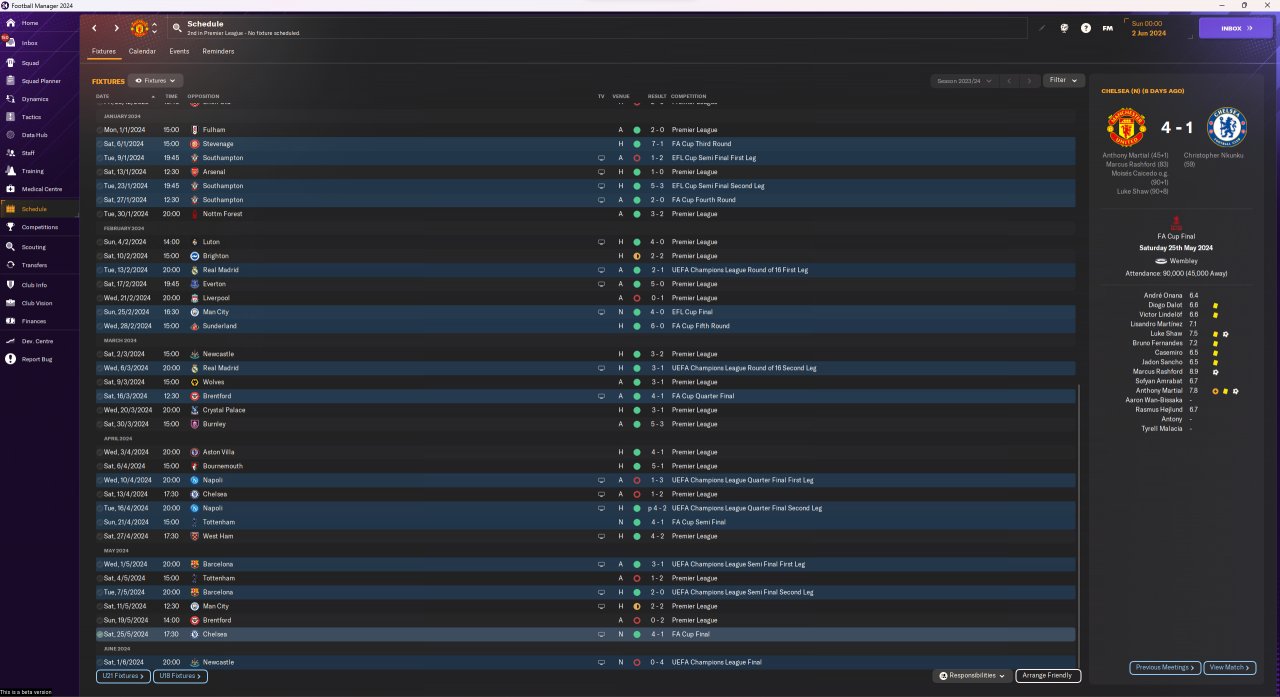This screenshot has width=1280, height=697.
Task: Select the Chelsea FA Cup Final fixture row
Action: 586,634
